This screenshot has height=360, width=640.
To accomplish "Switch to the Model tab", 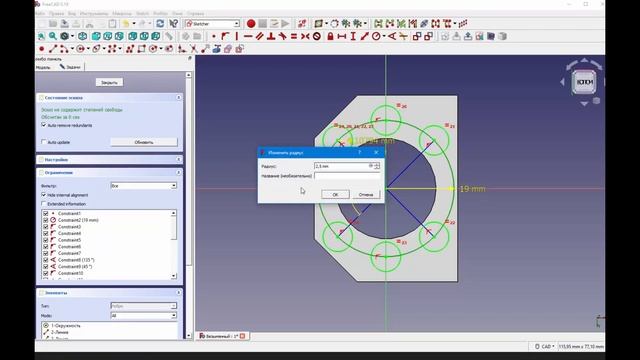I will pyautogui.click(x=43, y=67).
